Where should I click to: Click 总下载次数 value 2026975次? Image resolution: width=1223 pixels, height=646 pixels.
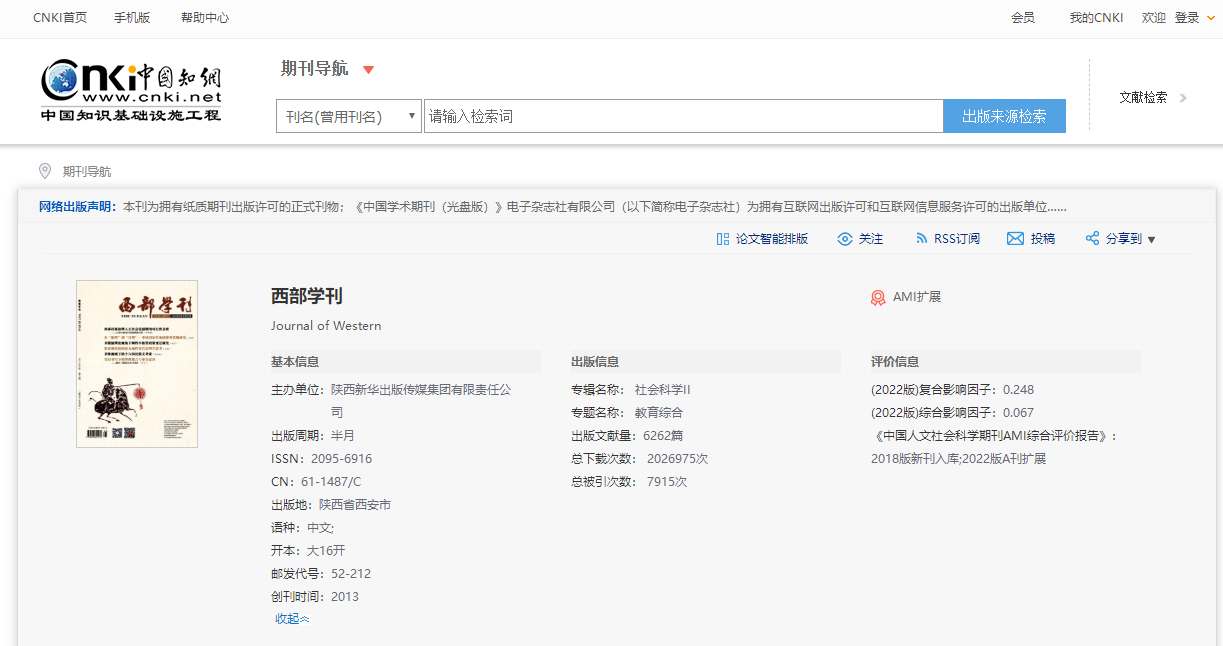click(x=678, y=459)
